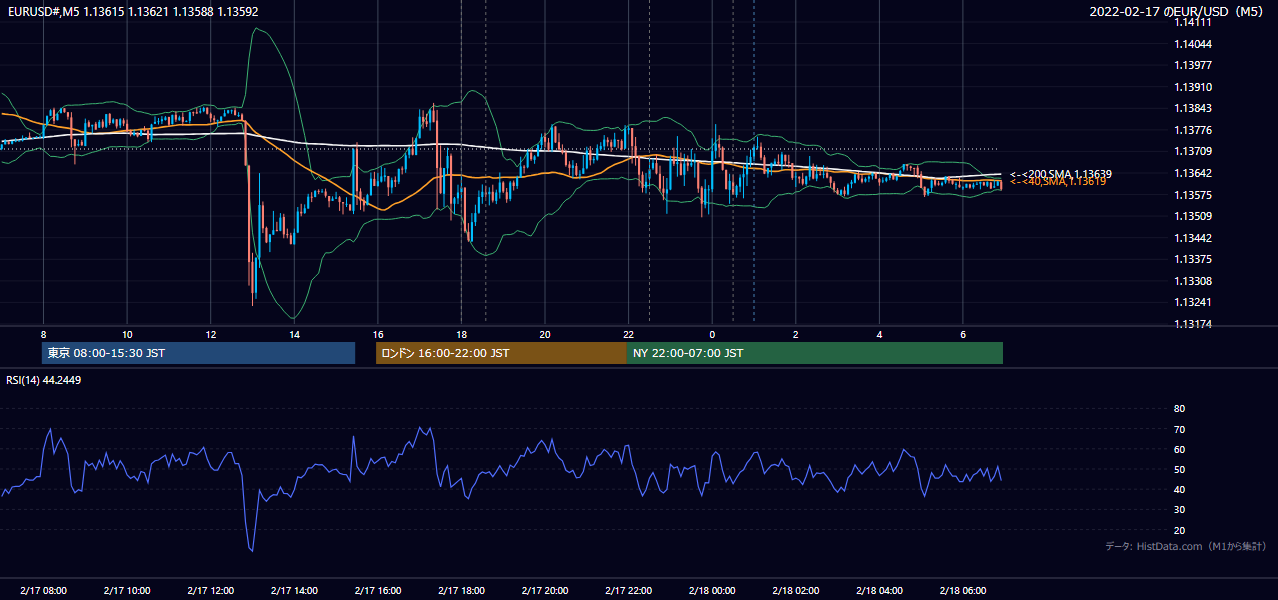The image size is (1278, 600).
Task: Click the 2/17 18:00 bottom time label
Action: [x=461, y=591]
